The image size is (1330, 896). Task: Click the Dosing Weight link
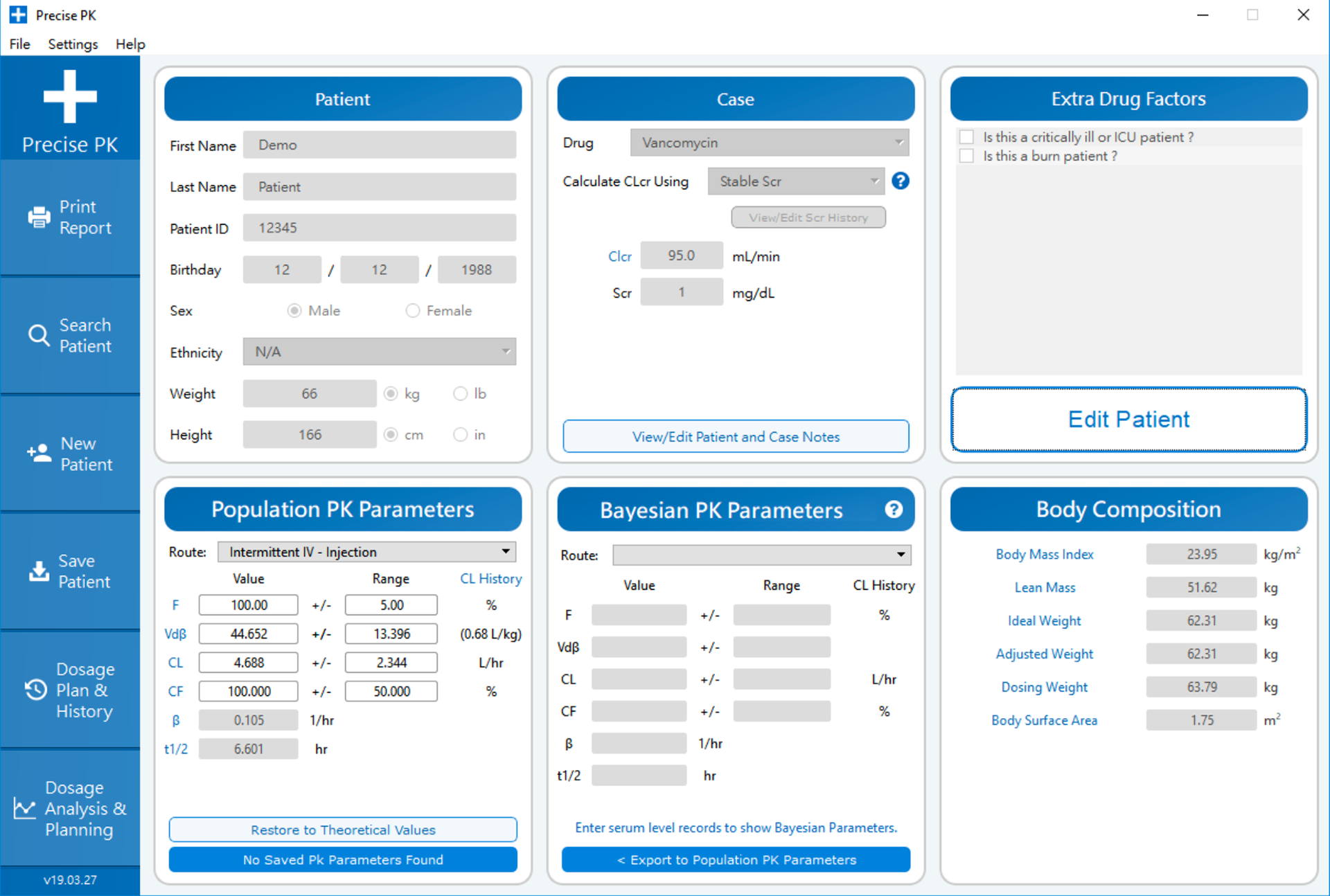coord(1045,687)
